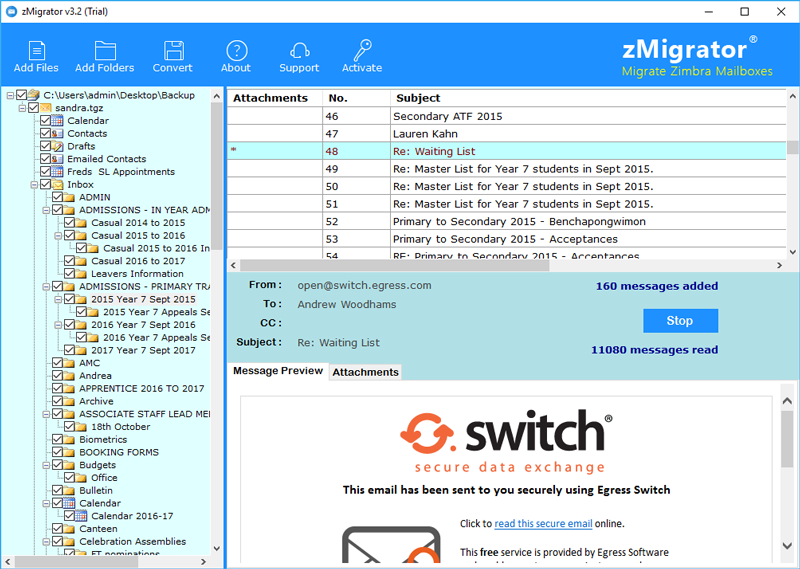
Task: Click the AMC folder icon
Action: 69,363
